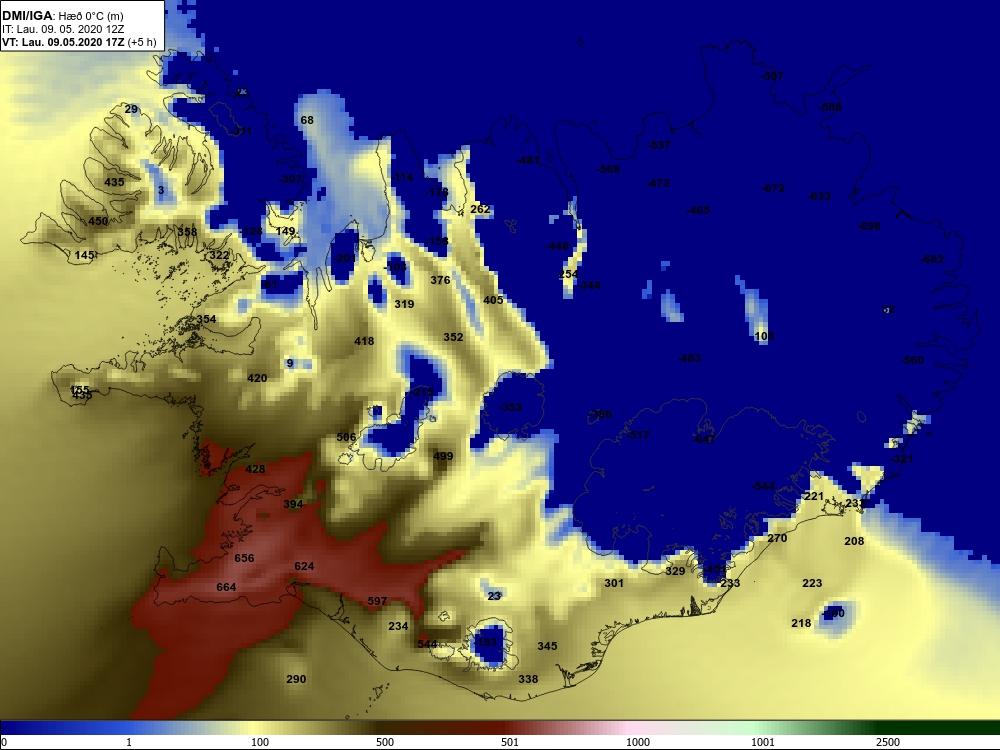This screenshot has width=1000, height=750.
Task: Click the map value 218
Action: coord(801,623)
